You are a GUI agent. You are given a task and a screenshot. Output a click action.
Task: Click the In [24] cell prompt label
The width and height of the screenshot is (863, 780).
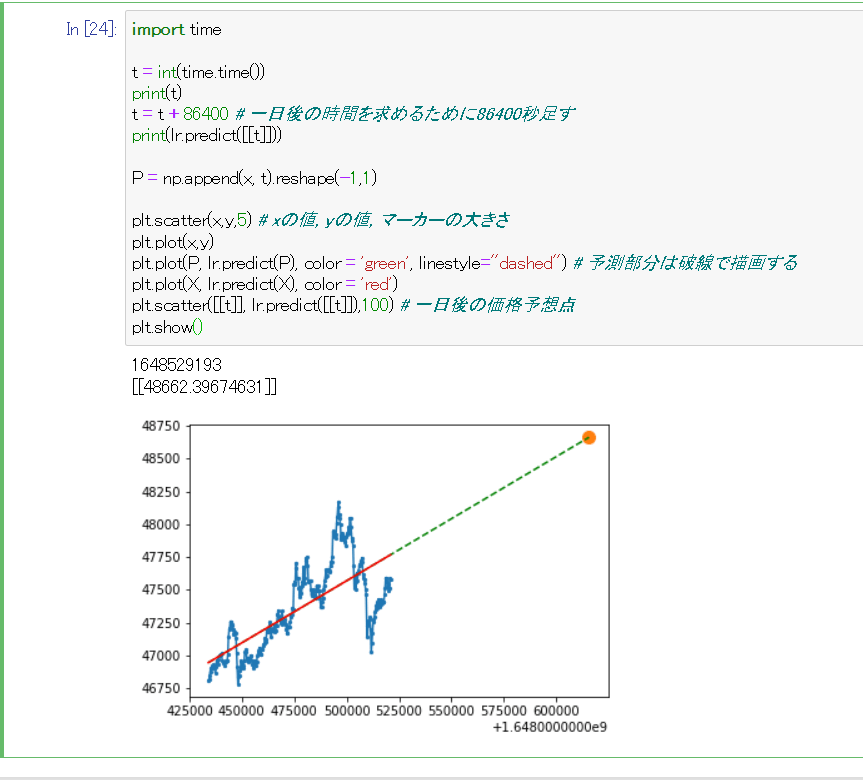point(91,29)
